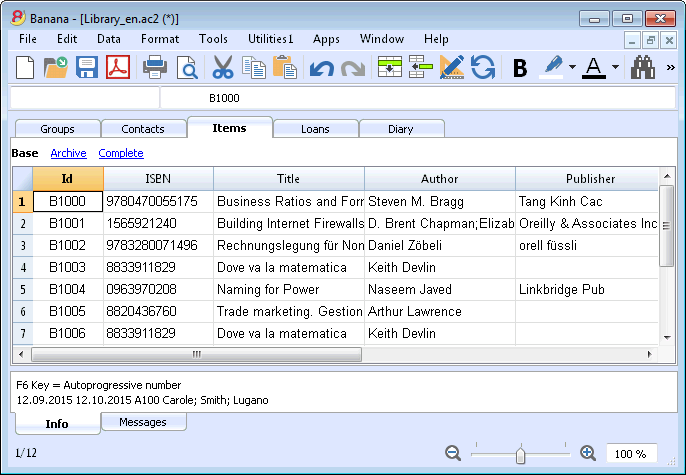Click the zoom slider handle
This screenshot has width=686, height=475.
tap(520, 454)
